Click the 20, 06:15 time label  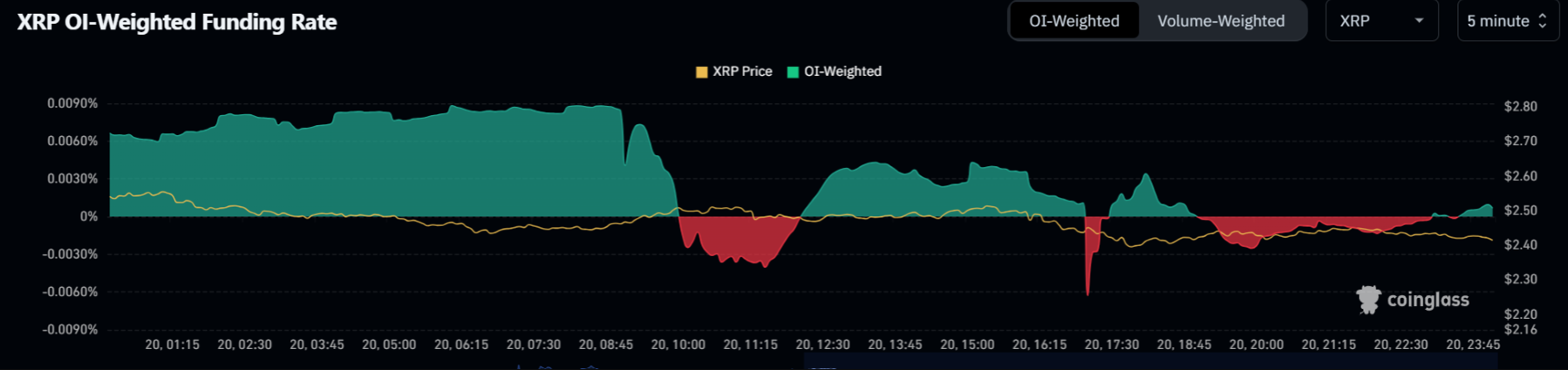coord(461,344)
